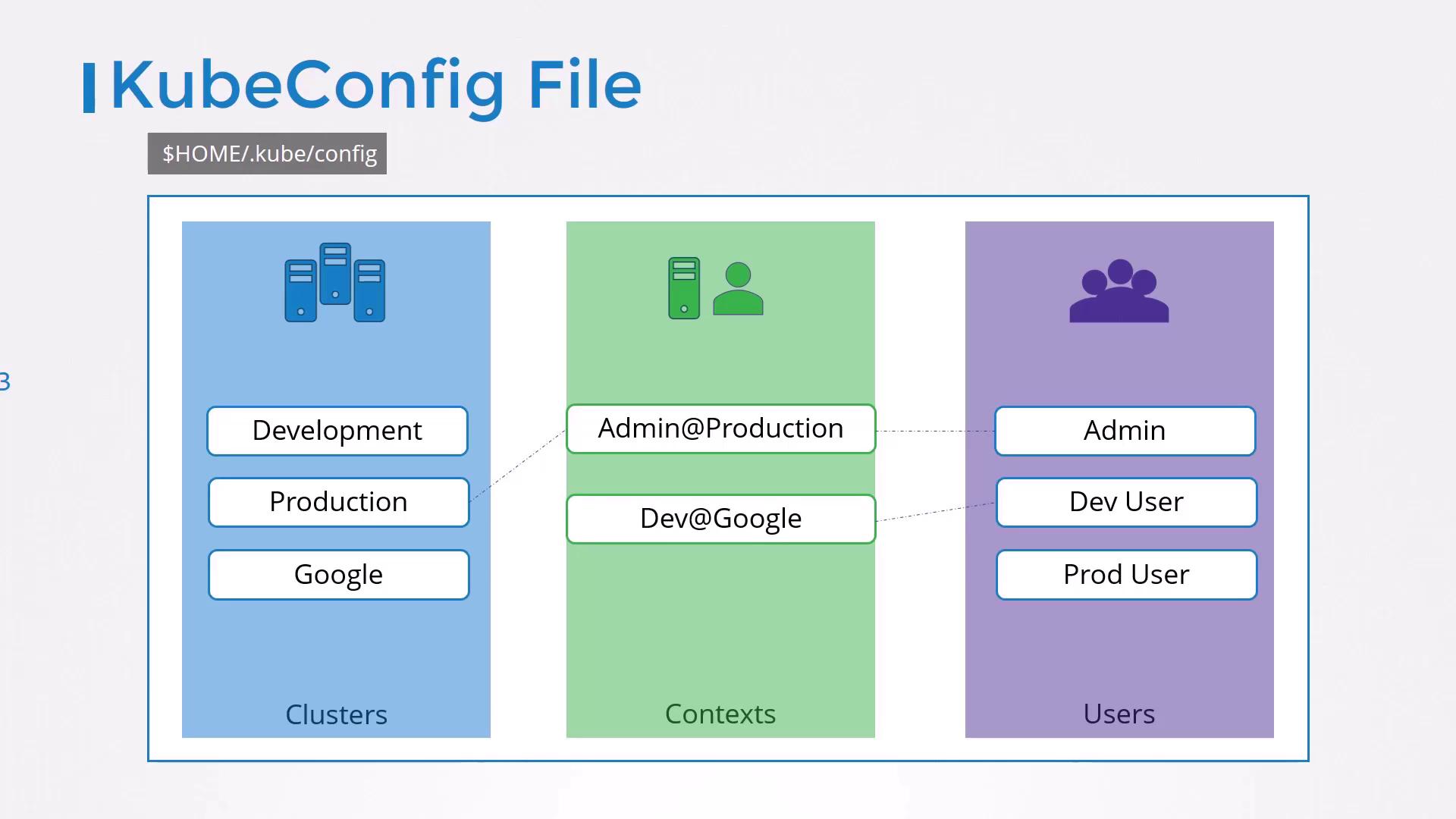Click the Users column label
Viewport: 1456px width, 819px height.
coord(1119,714)
